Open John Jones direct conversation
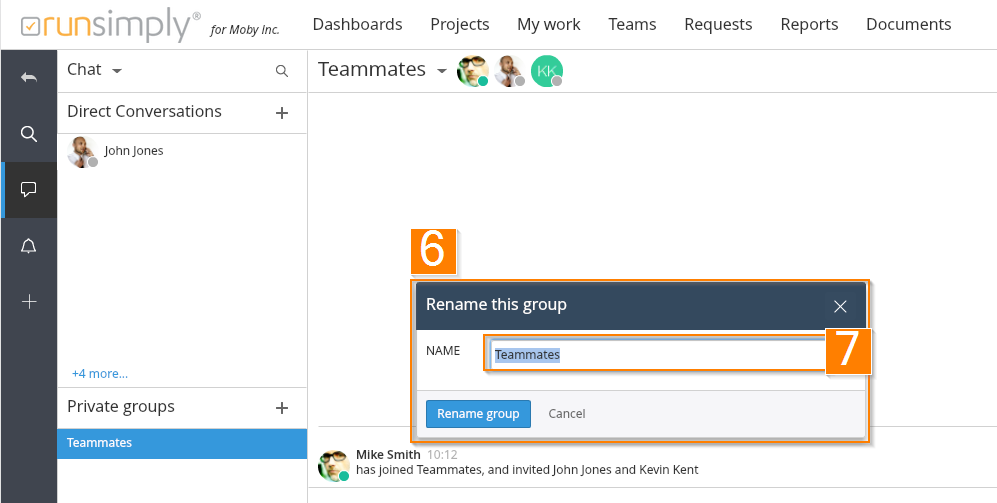 [133, 151]
